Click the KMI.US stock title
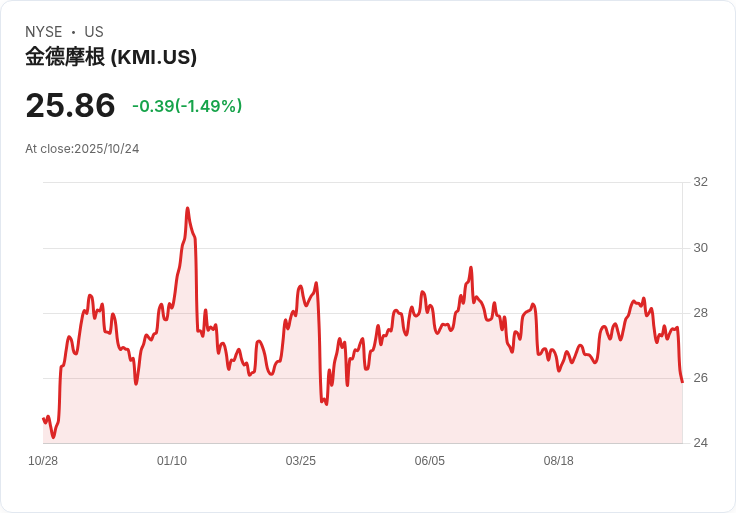 point(111,57)
